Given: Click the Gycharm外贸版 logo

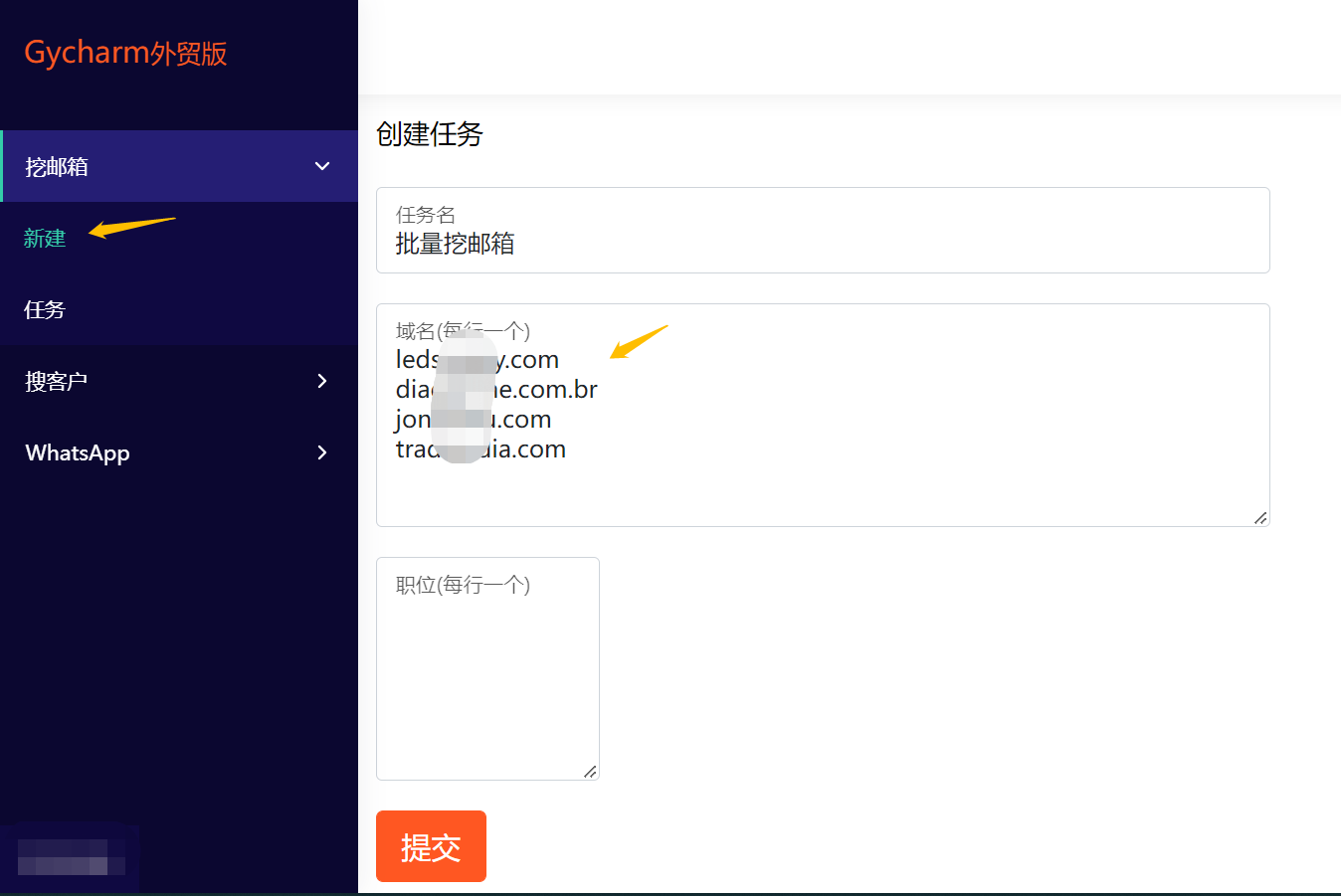Looking at the screenshot, I should point(125,53).
